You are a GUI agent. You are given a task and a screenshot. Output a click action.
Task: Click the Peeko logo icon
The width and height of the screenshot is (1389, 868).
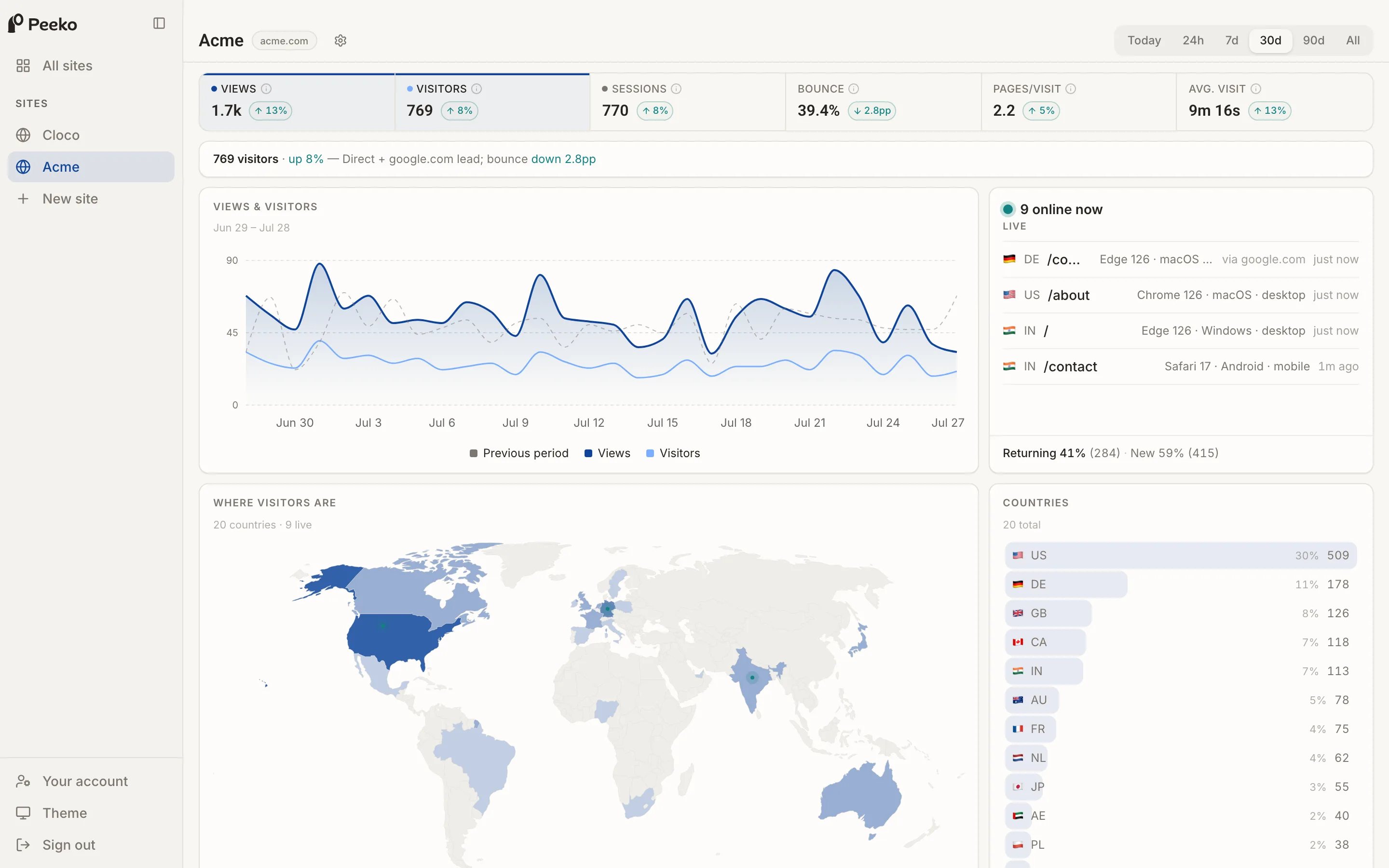coord(15,24)
